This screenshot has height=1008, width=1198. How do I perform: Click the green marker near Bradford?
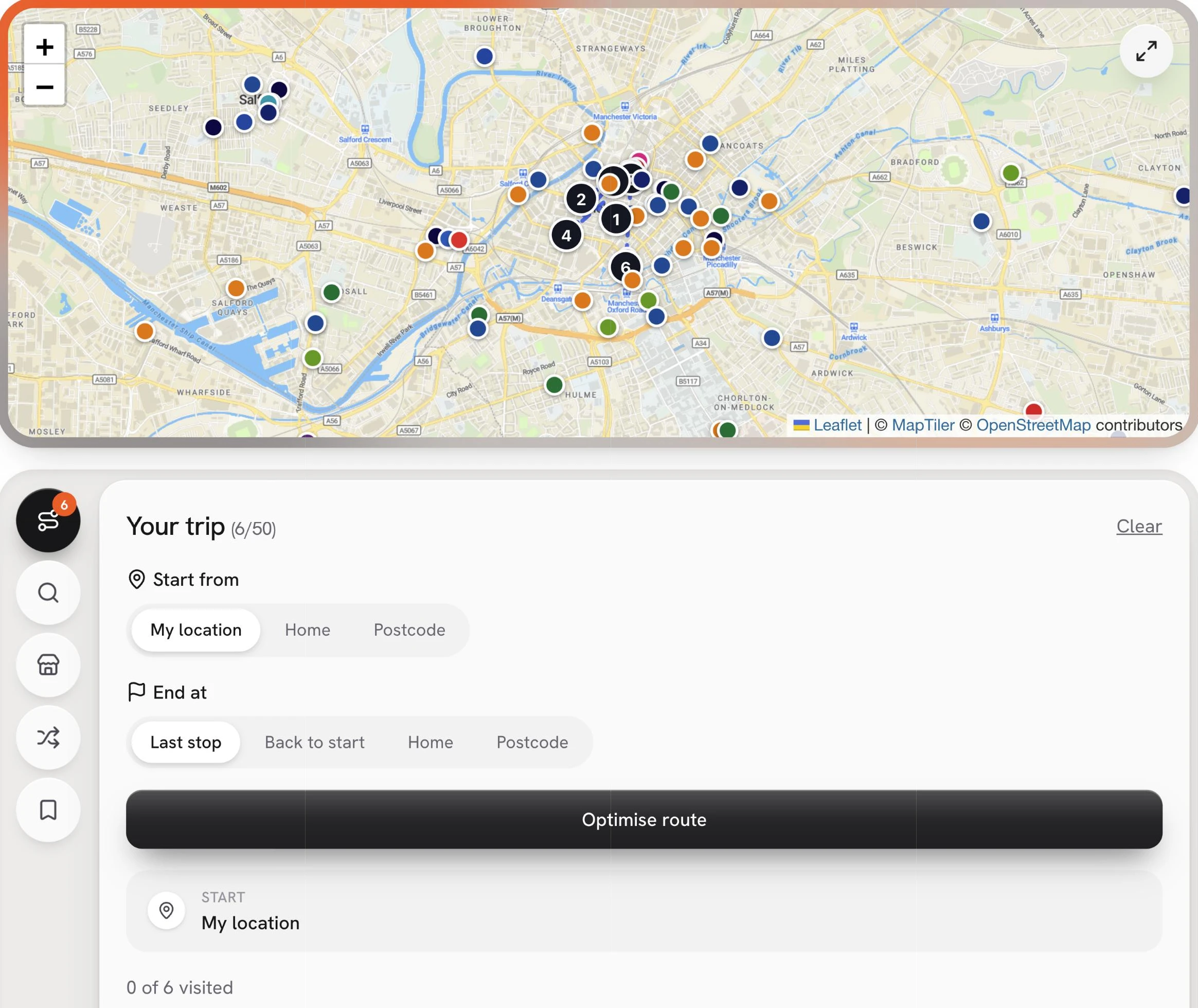pos(1011,173)
